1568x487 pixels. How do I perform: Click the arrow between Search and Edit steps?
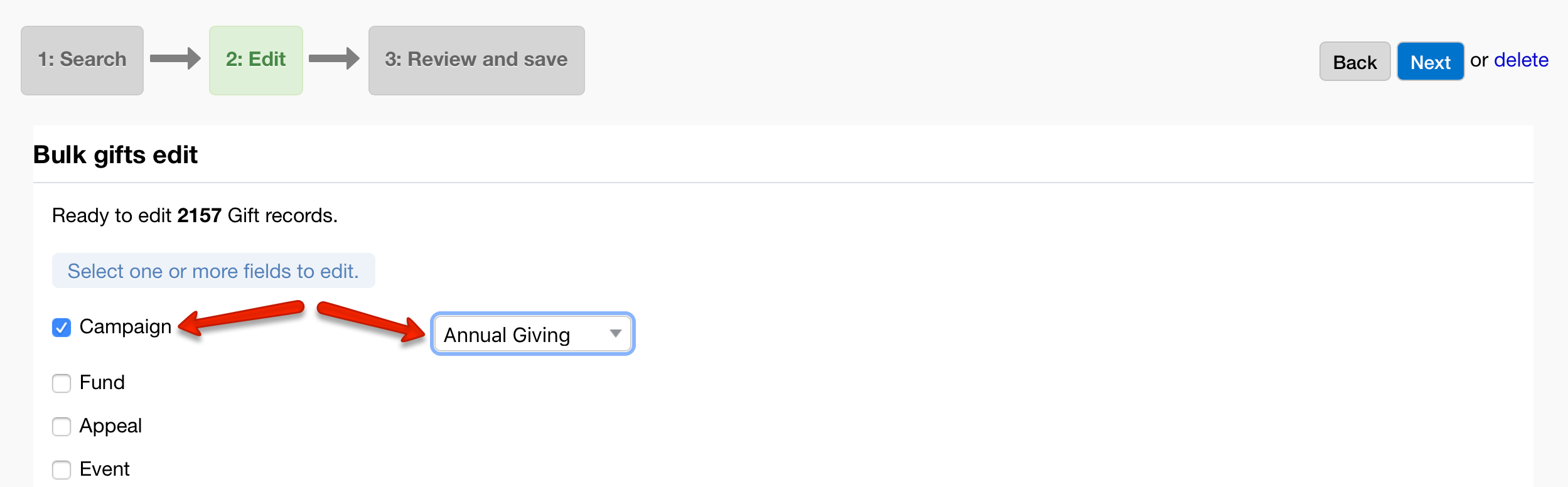(175, 59)
